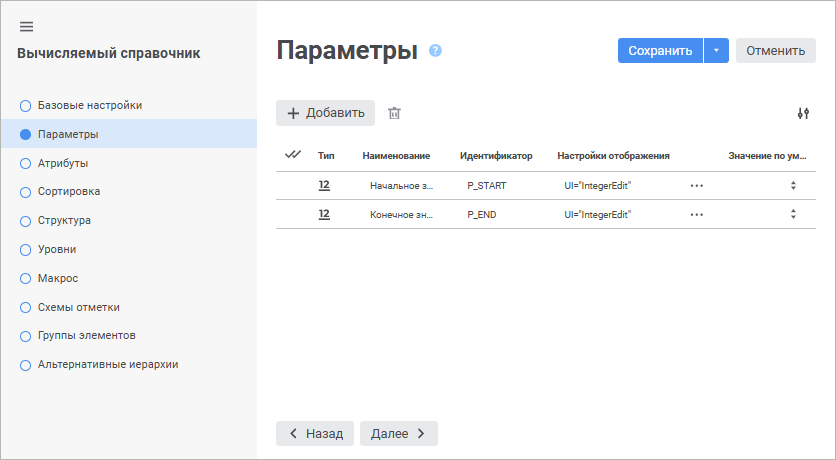The height and width of the screenshot is (460, 836).
Task: Expand the Сохранить dropdown arrow
Action: 716,51
